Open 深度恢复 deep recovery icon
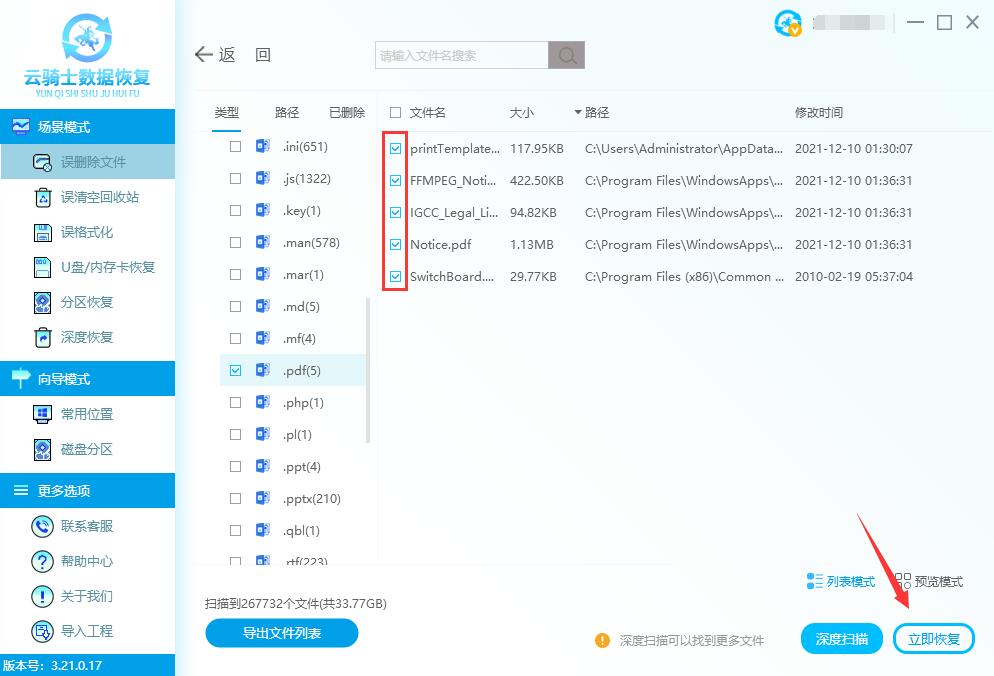This screenshot has height=676, width=994. tap(42, 337)
